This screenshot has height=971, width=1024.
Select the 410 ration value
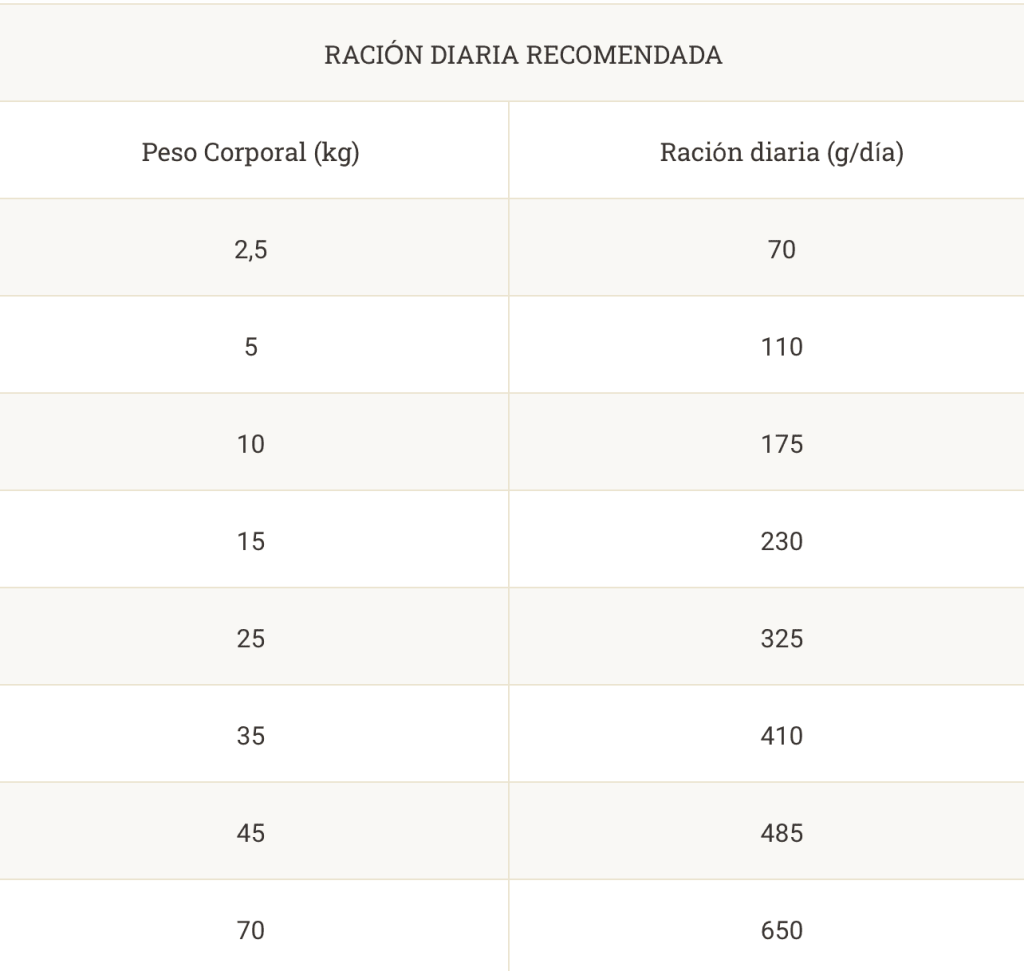click(782, 736)
